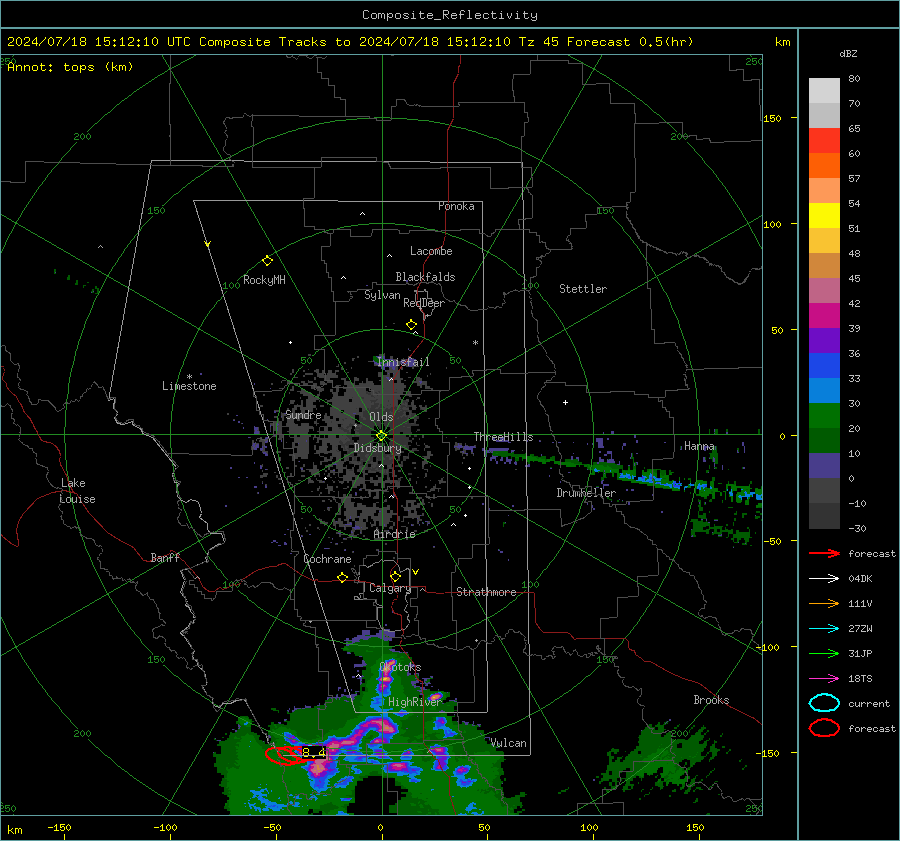Click the yellow diamond marker below Cochrane
The image size is (900, 841).
[x=342, y=577]
